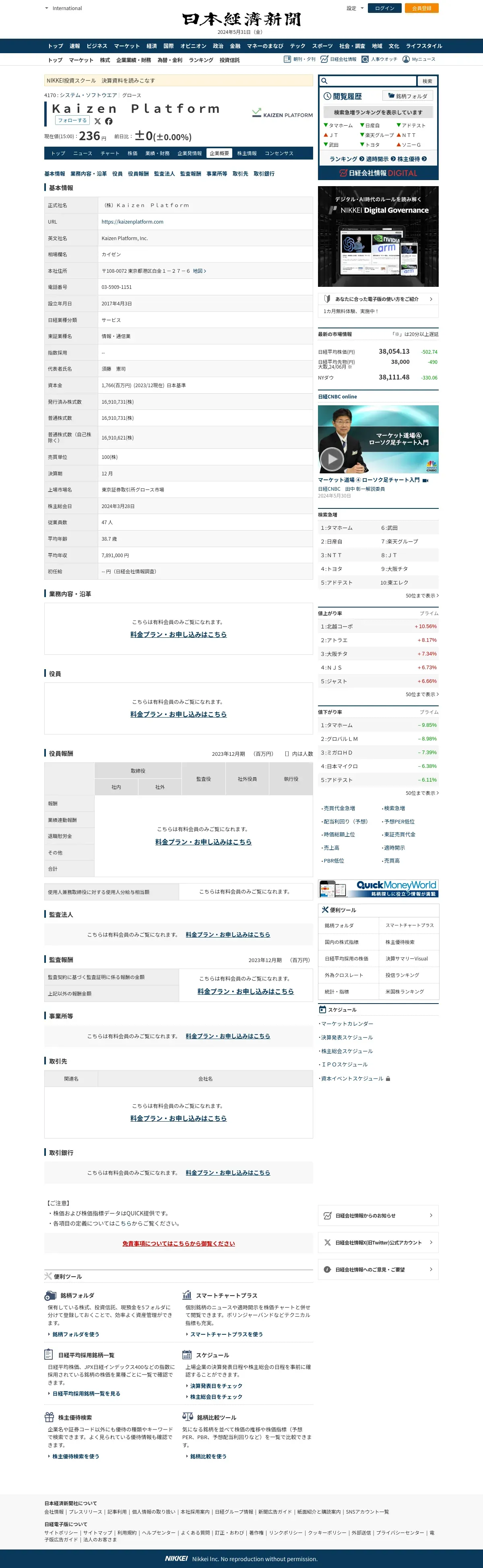Open ランキング arrow link in search box panel
Viewport: 483px width, 1568px height.
point(346,159)
